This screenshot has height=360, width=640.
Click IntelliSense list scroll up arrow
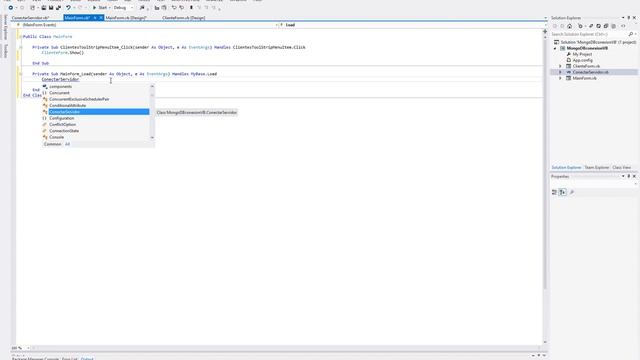point(152,86)
